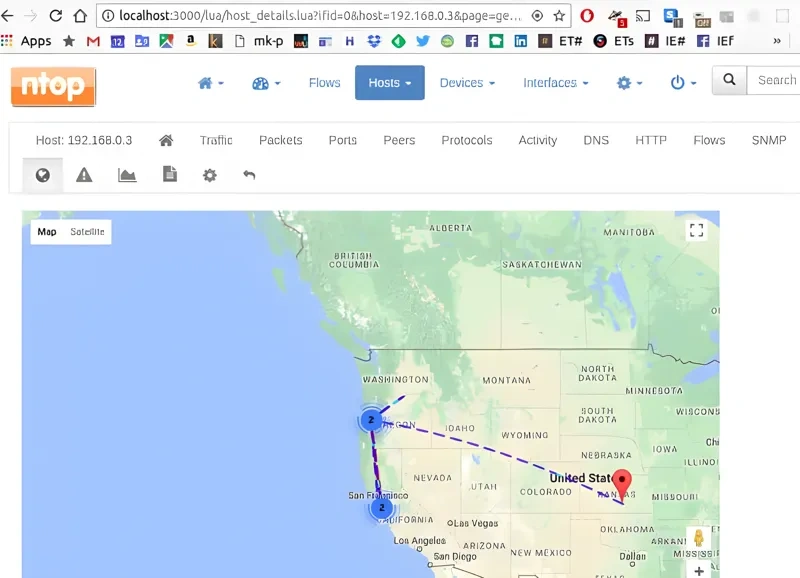Switch to the Packets tab

tap(280, 140)
